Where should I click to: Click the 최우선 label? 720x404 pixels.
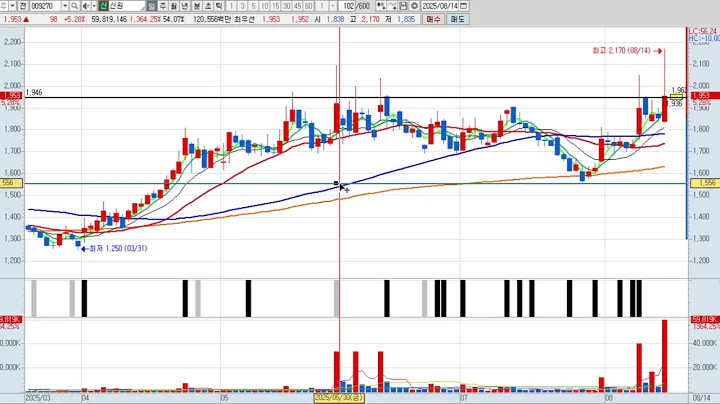[244, 19]
